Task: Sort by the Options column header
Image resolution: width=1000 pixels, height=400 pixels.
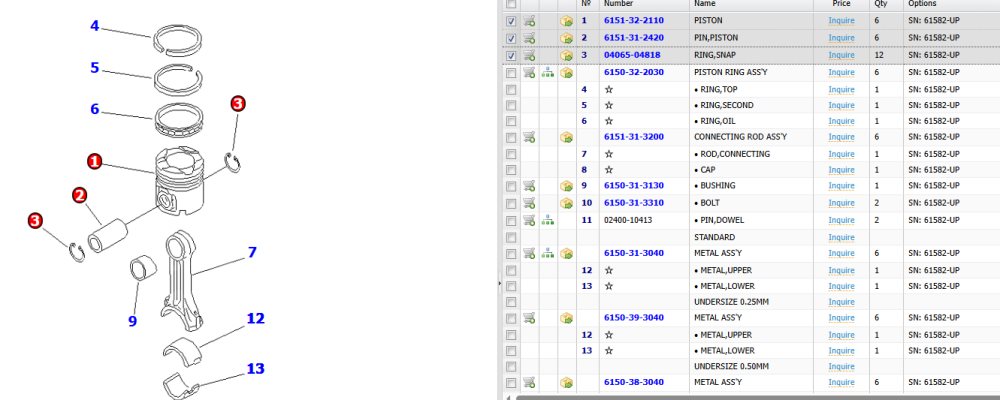Action: point(922,4)
